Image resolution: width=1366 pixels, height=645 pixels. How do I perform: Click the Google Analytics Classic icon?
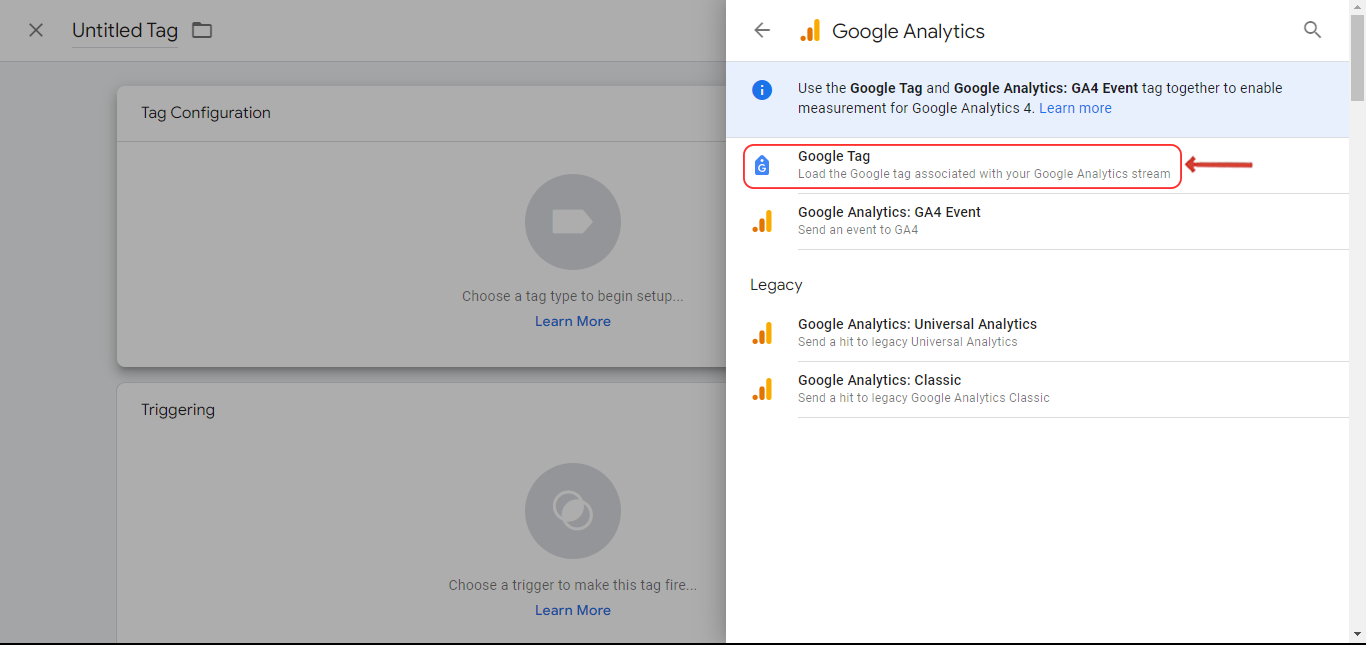(x=762, y=389)
